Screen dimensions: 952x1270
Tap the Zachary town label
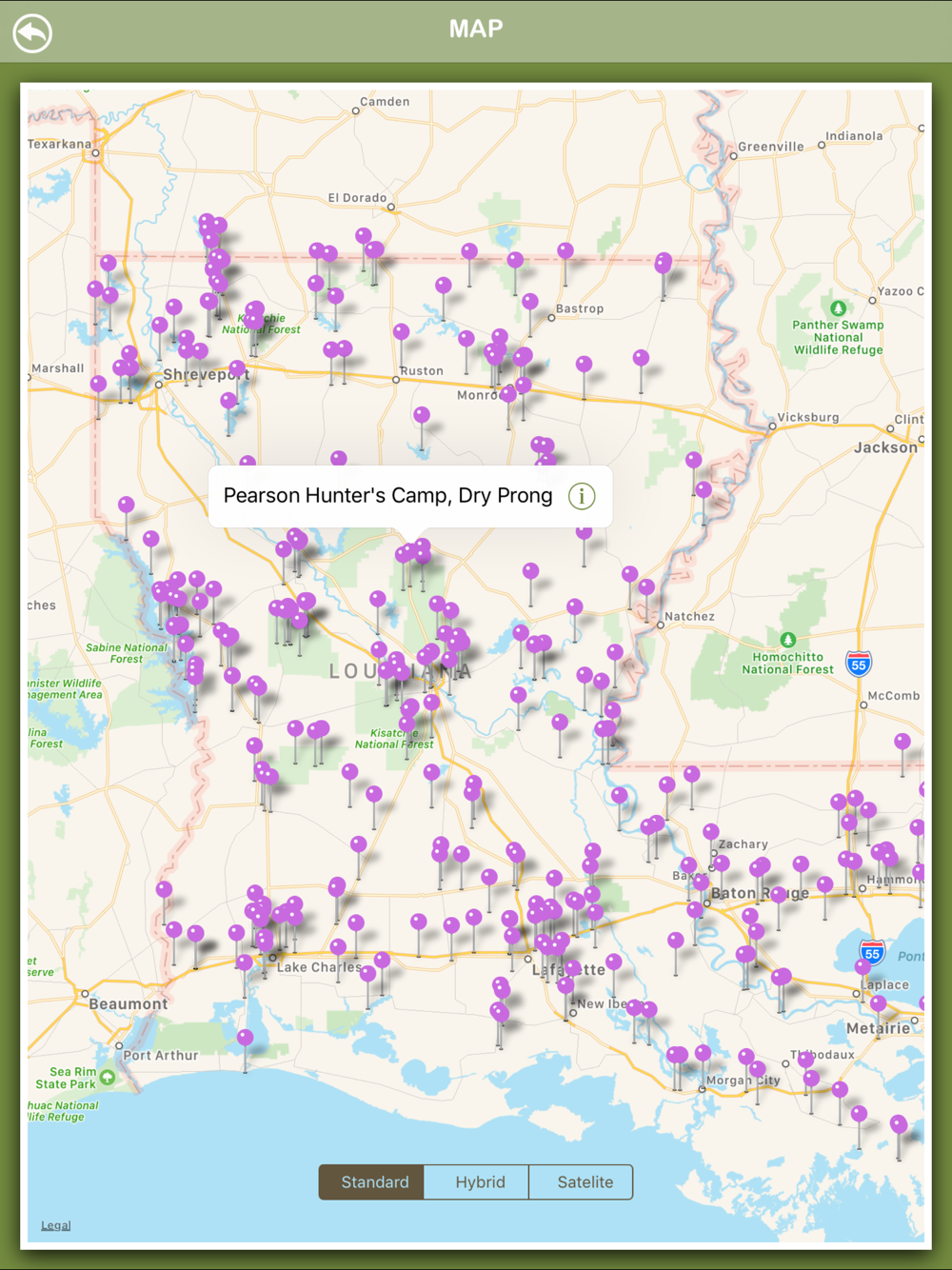tap(744, 844)
